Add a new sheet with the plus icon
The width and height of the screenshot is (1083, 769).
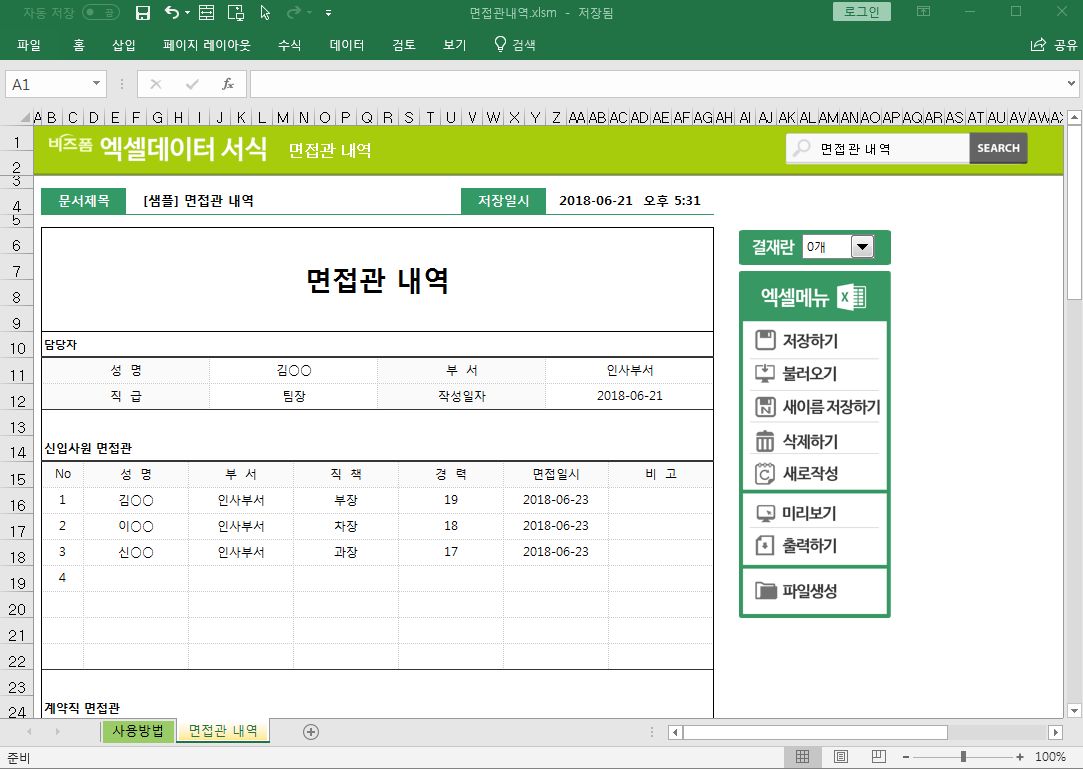pos(311,732)
